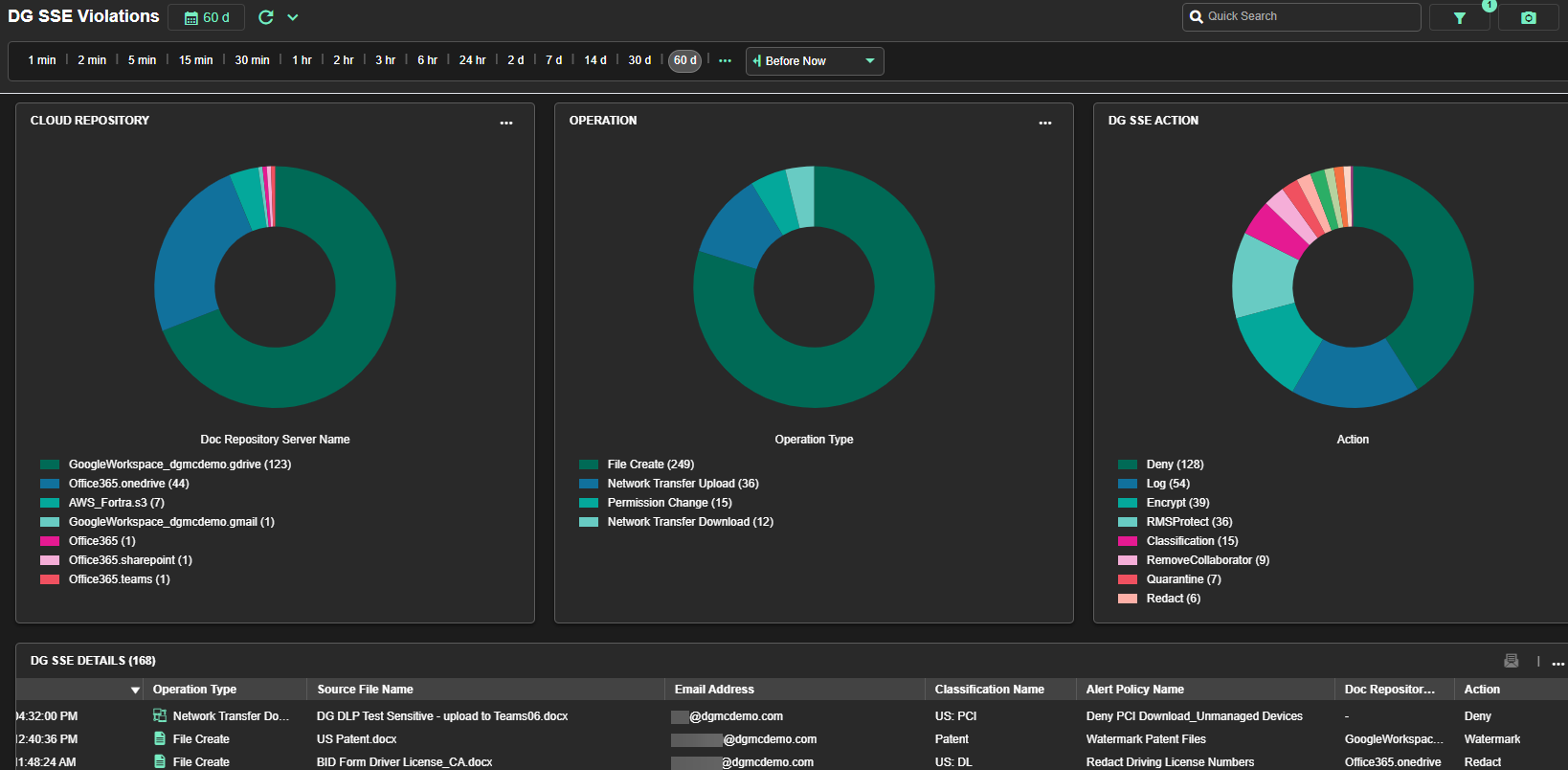Image resolution: width=1568 pixels, height=770 pixels.
Task: Show more time range options ellipsis
Action: tap(725, 60)
